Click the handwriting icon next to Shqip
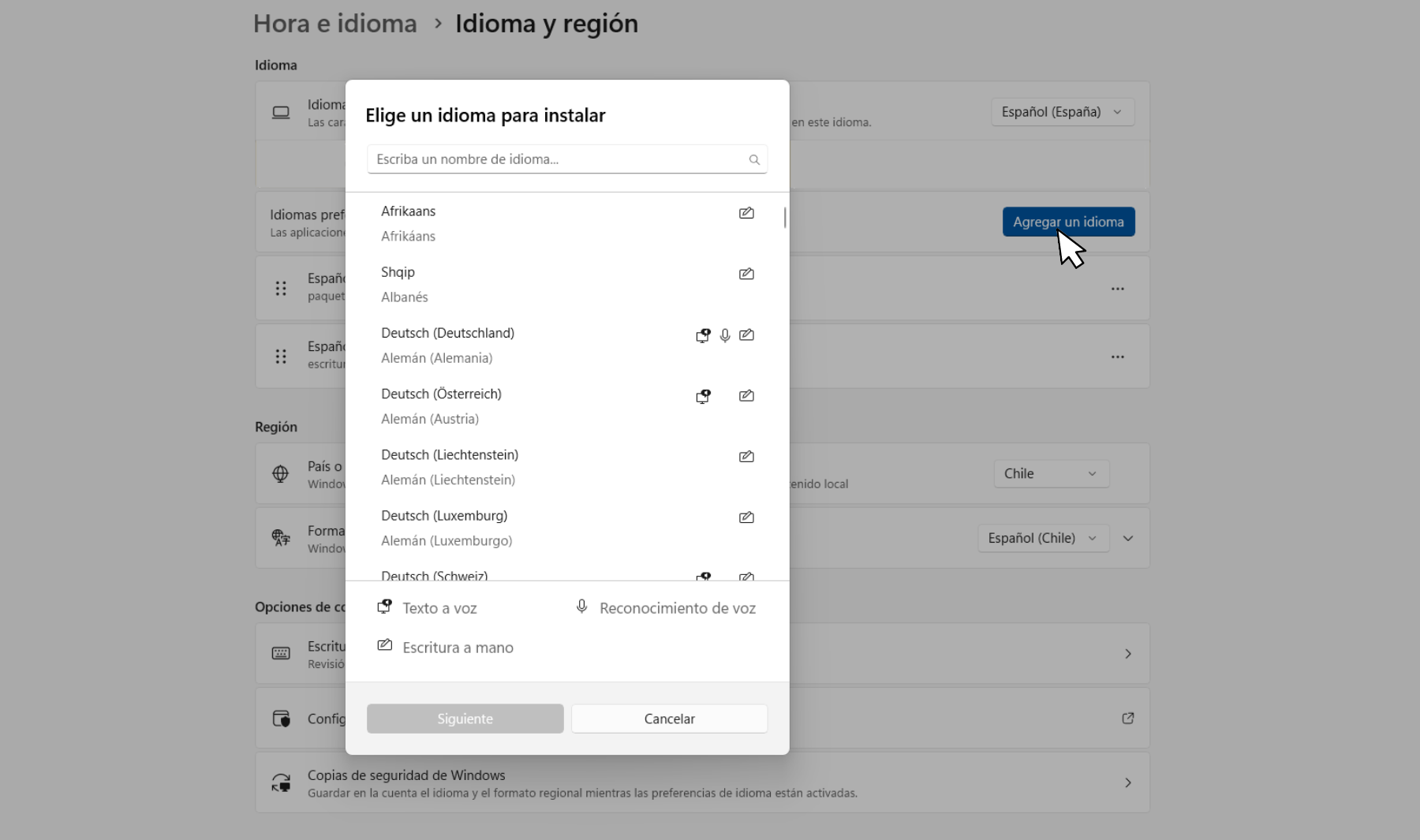The width and height of the screenshot is (1420, 840). (x=746, y=274)
